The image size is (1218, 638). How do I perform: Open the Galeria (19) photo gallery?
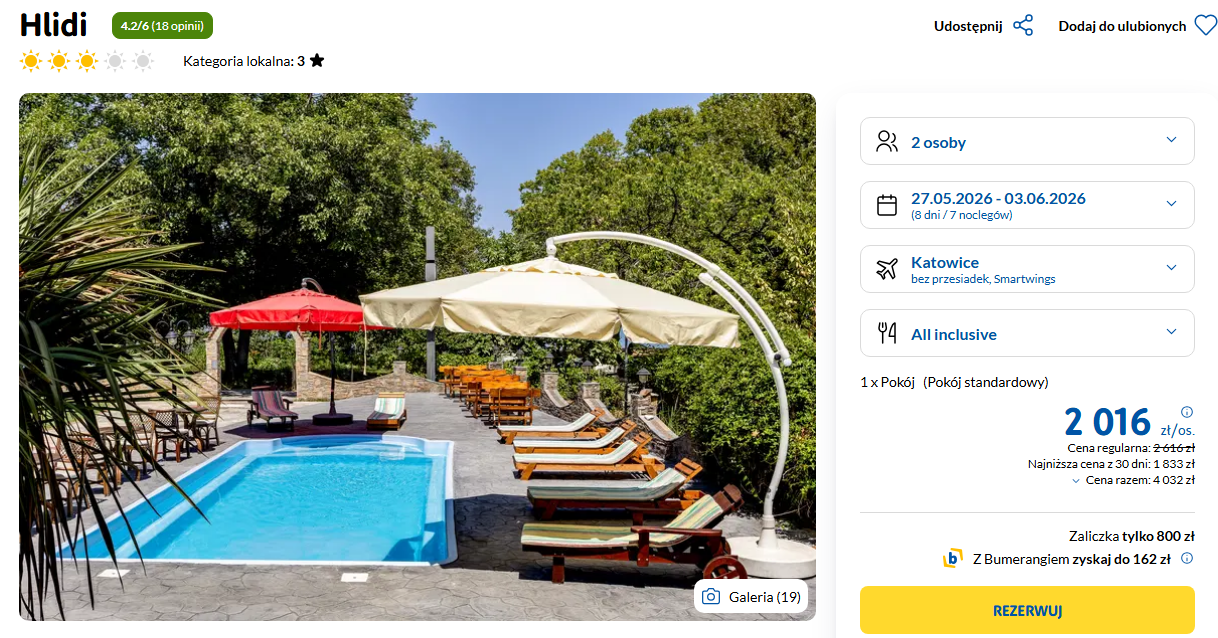coord(751,597)
